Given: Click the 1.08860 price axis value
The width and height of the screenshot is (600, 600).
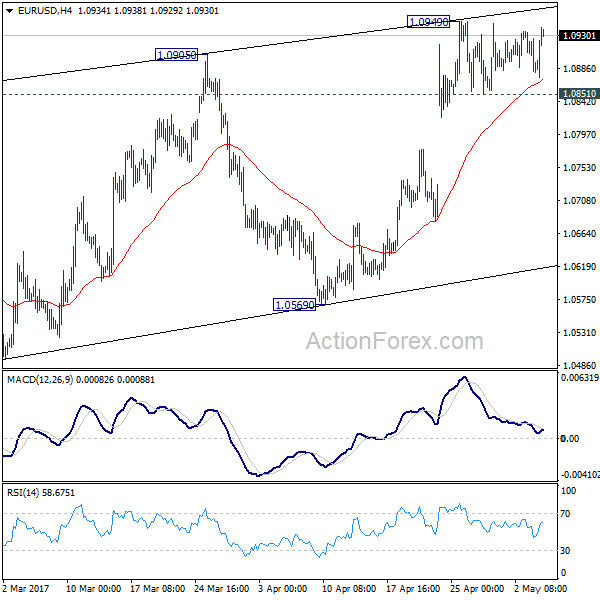Looking at the screenshot, I should (x=579, y=68).
